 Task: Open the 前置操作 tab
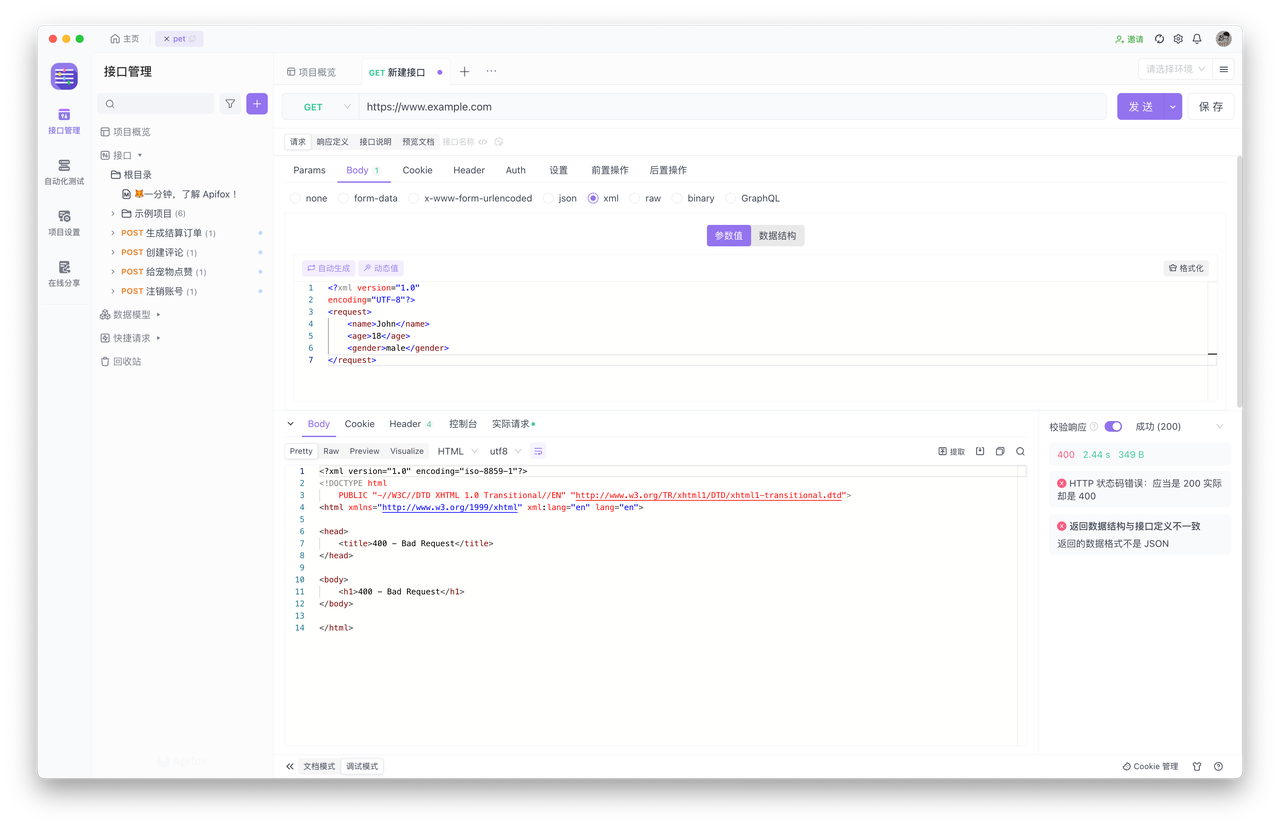(610, 170)
